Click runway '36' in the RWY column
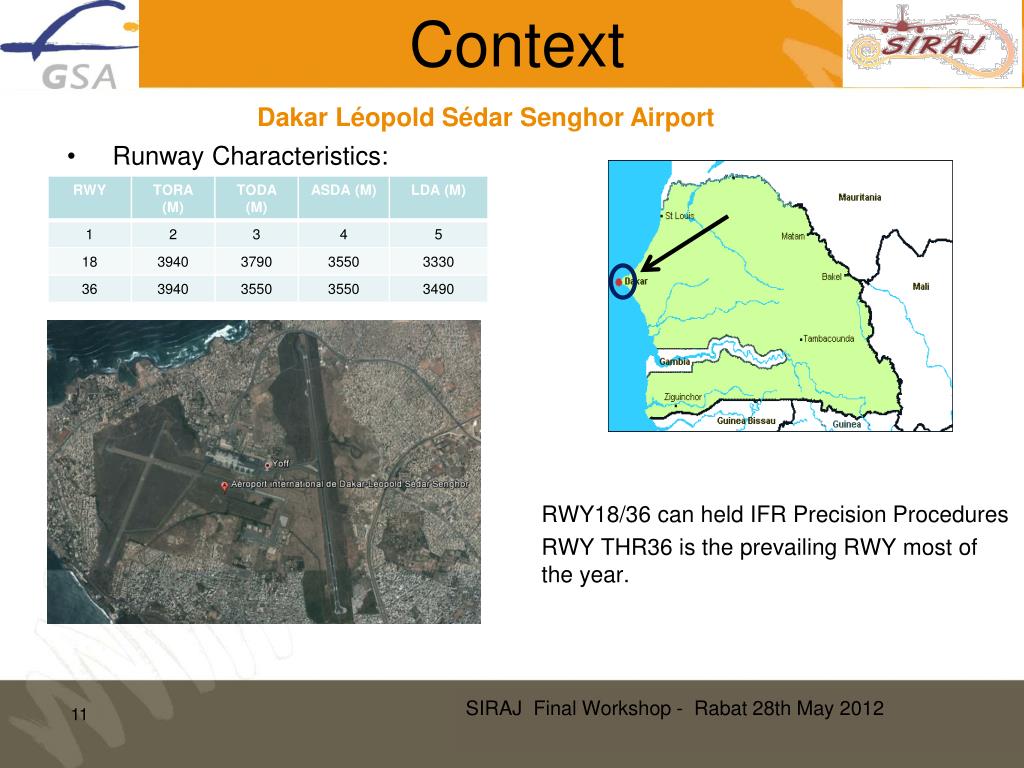Viewport: 1024px width, 768px height. 89,289
